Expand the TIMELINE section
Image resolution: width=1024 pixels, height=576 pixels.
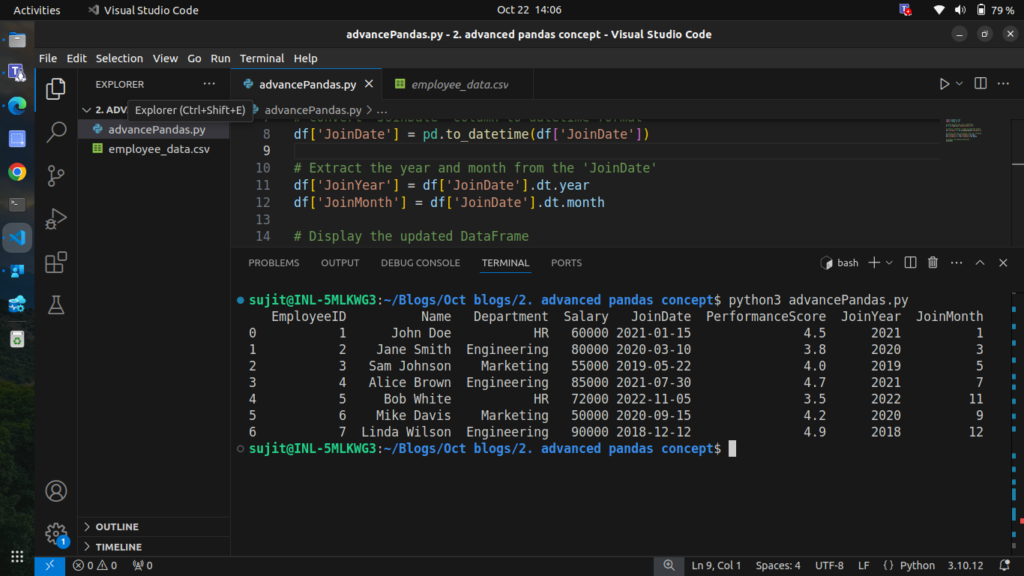118,547
